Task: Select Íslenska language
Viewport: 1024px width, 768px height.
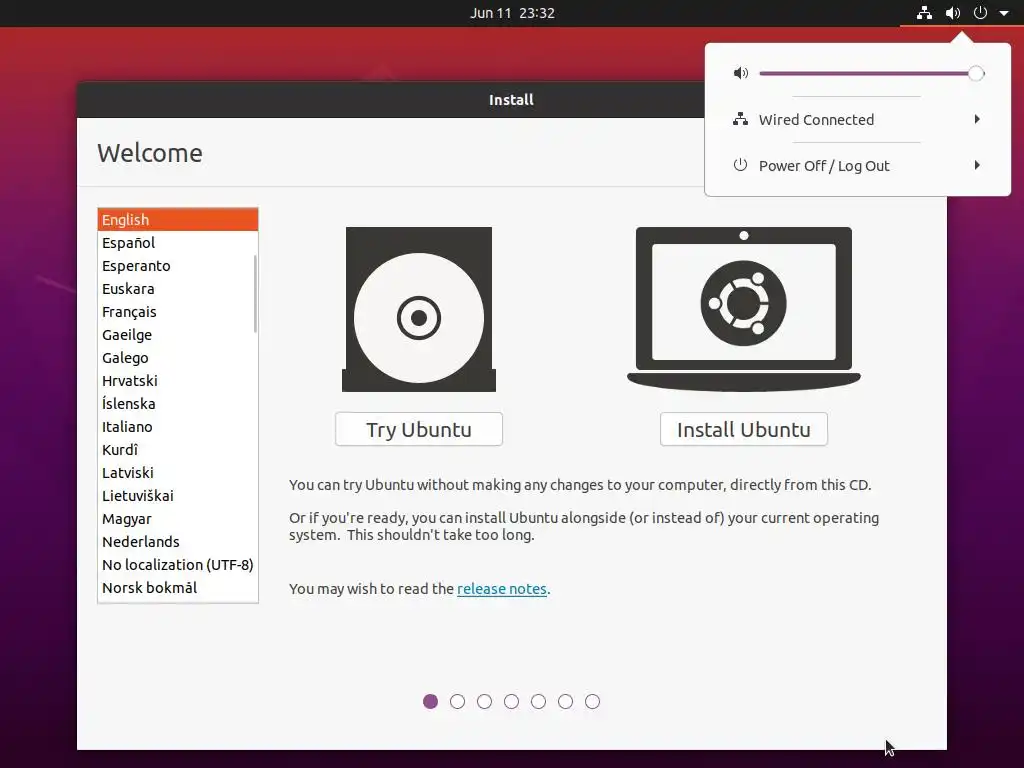Action: [x=176, y=404]
